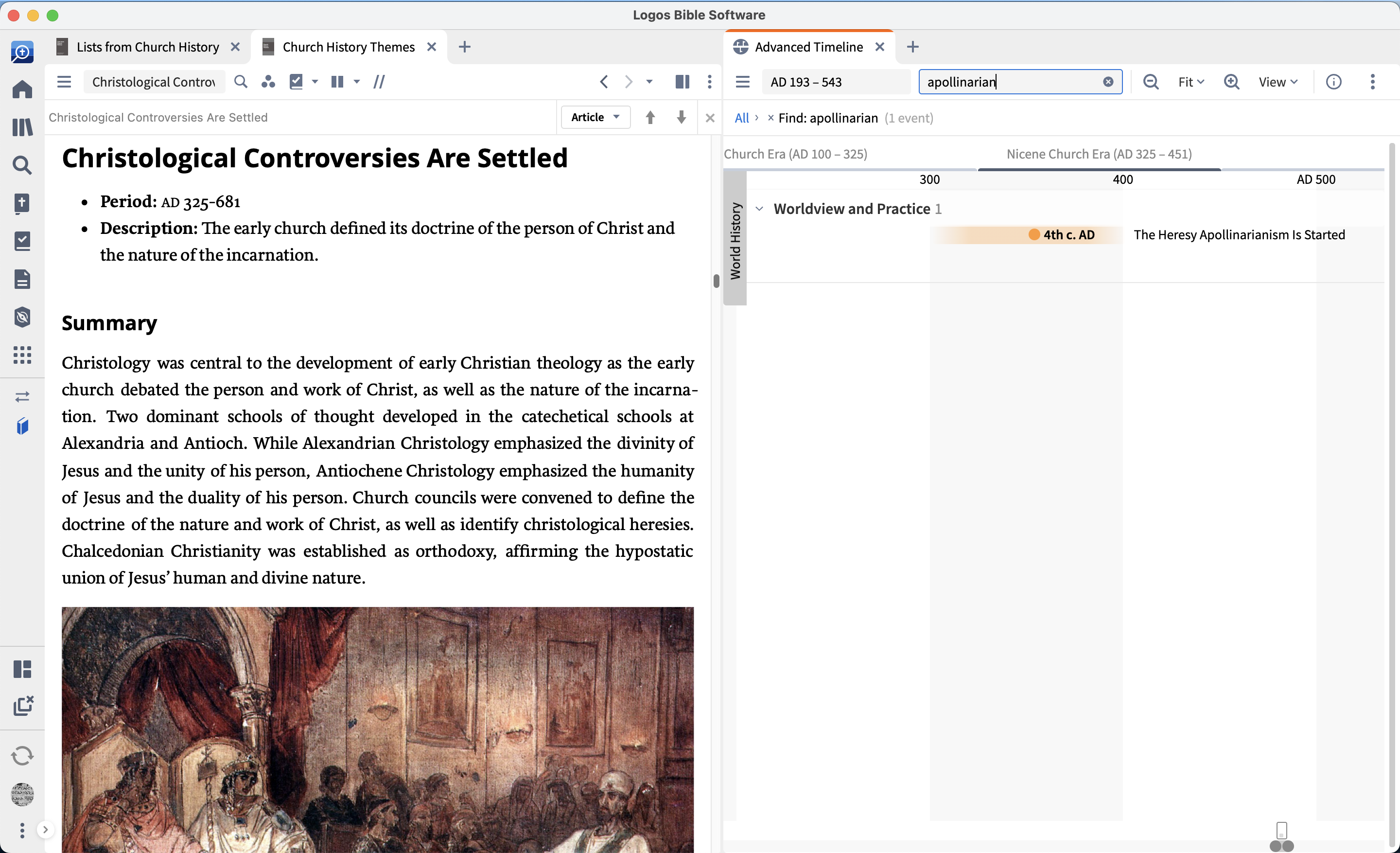The image size is (1400, 853).
Task: Toggle parallel resource lines display
Action: click(379, 82)
